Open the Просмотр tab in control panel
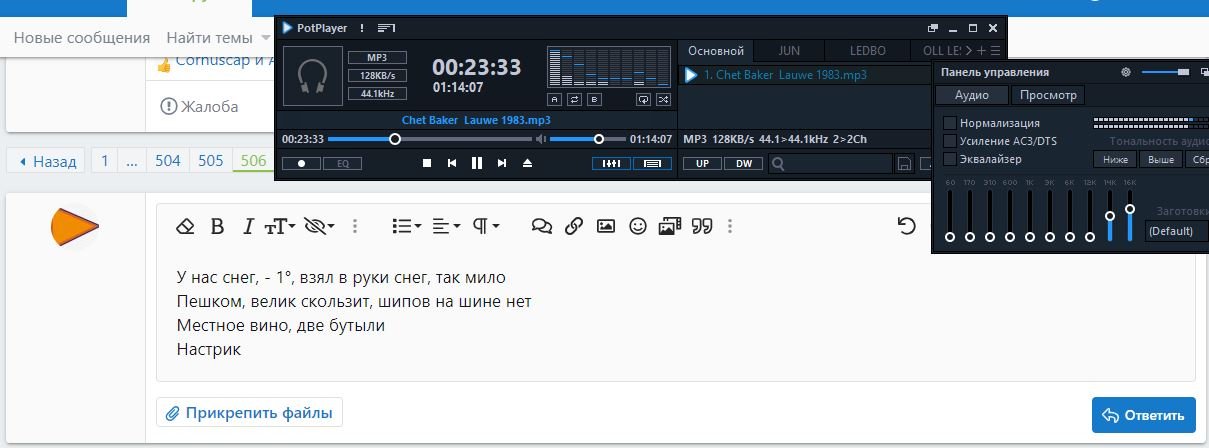 tap(1048, 95)
